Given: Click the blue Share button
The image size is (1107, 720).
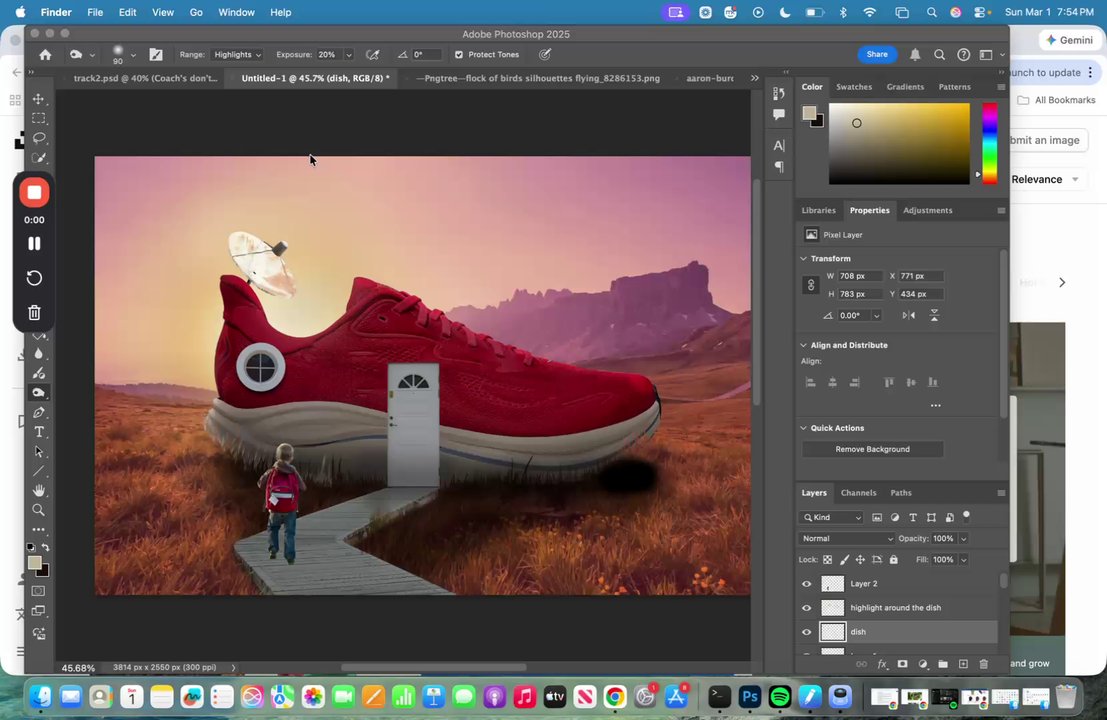Looking at the screenshot, I should click(x=877, y=55).
